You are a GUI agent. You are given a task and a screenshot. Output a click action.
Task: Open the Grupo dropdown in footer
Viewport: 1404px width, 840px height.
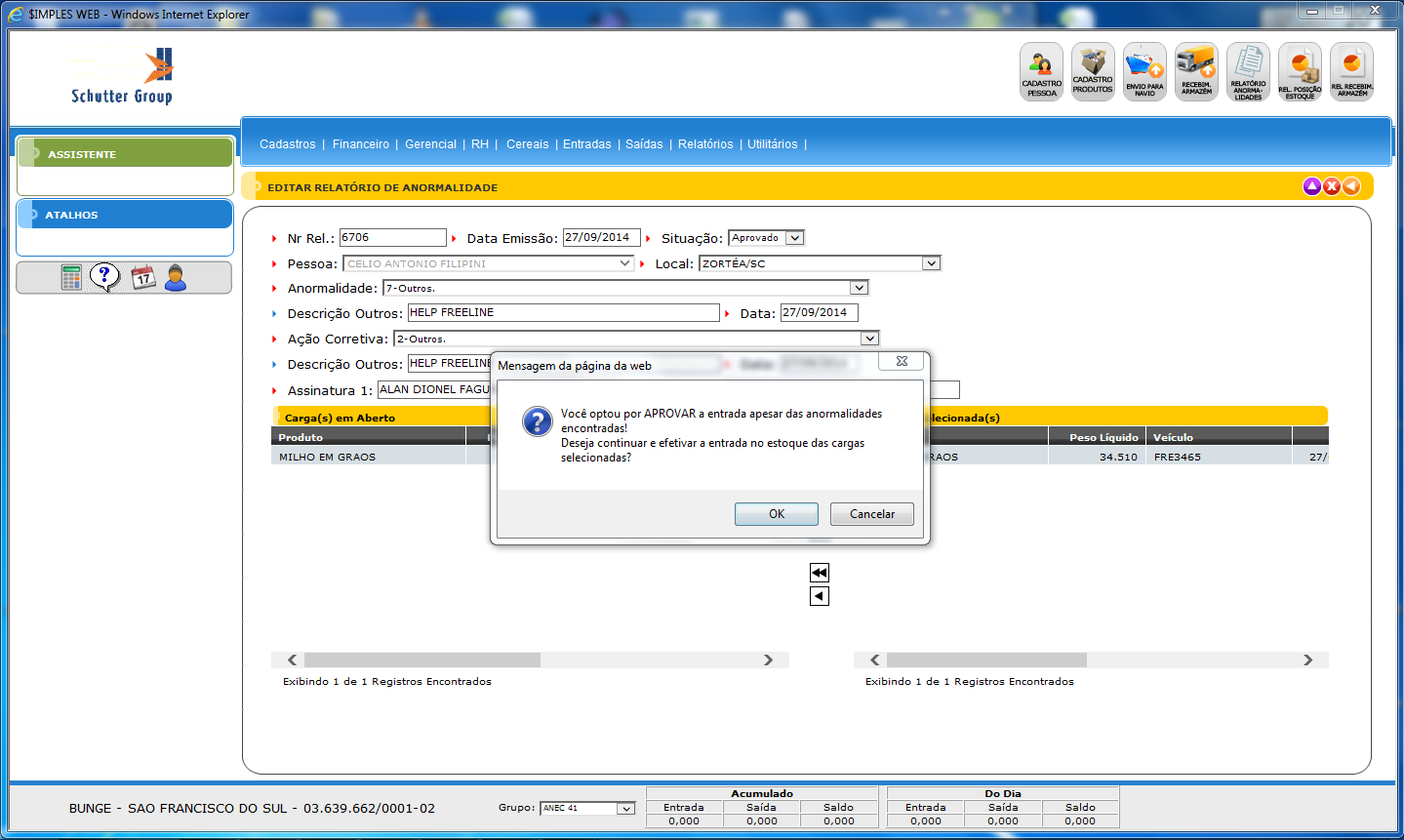[625, 809]
